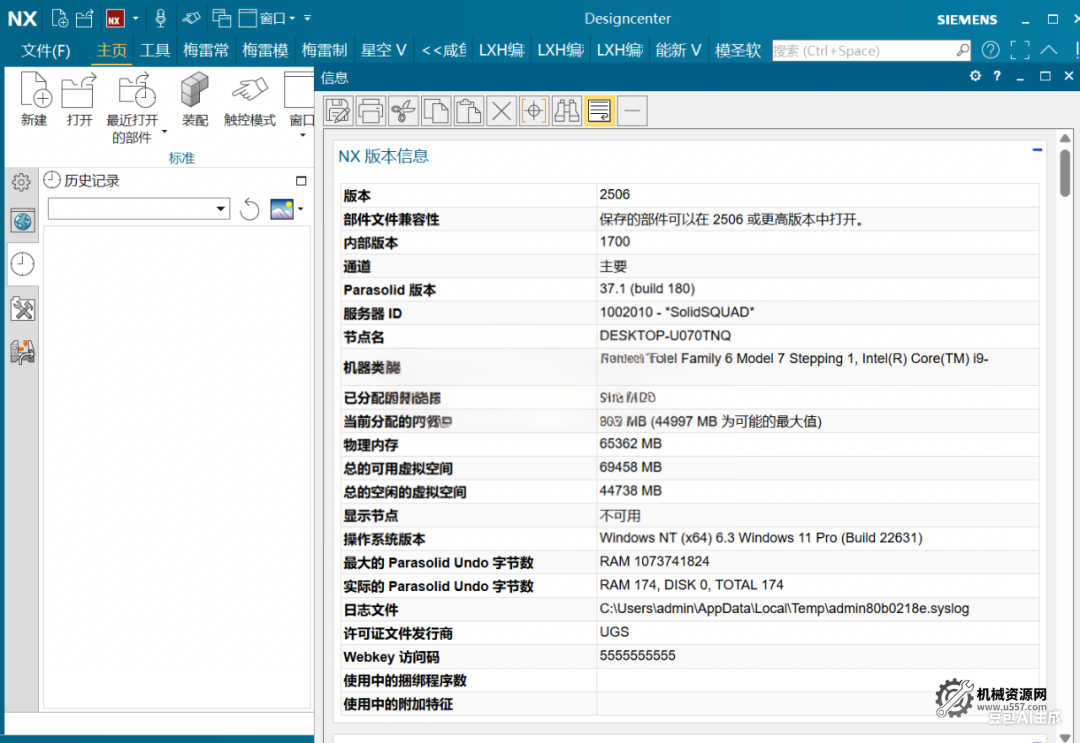The image size is (1080, 743).
Task: Click the 新建 (New) file icon
Action: [34, 93]
